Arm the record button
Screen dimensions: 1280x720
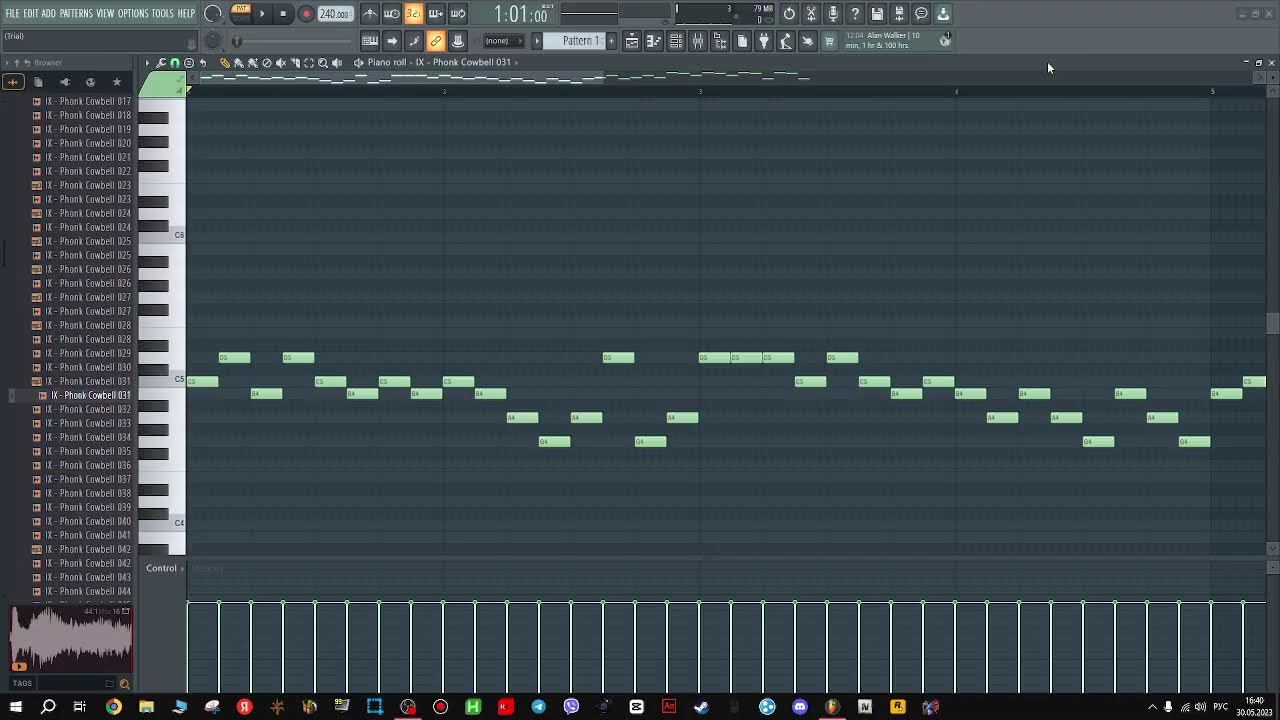point(306,14)
